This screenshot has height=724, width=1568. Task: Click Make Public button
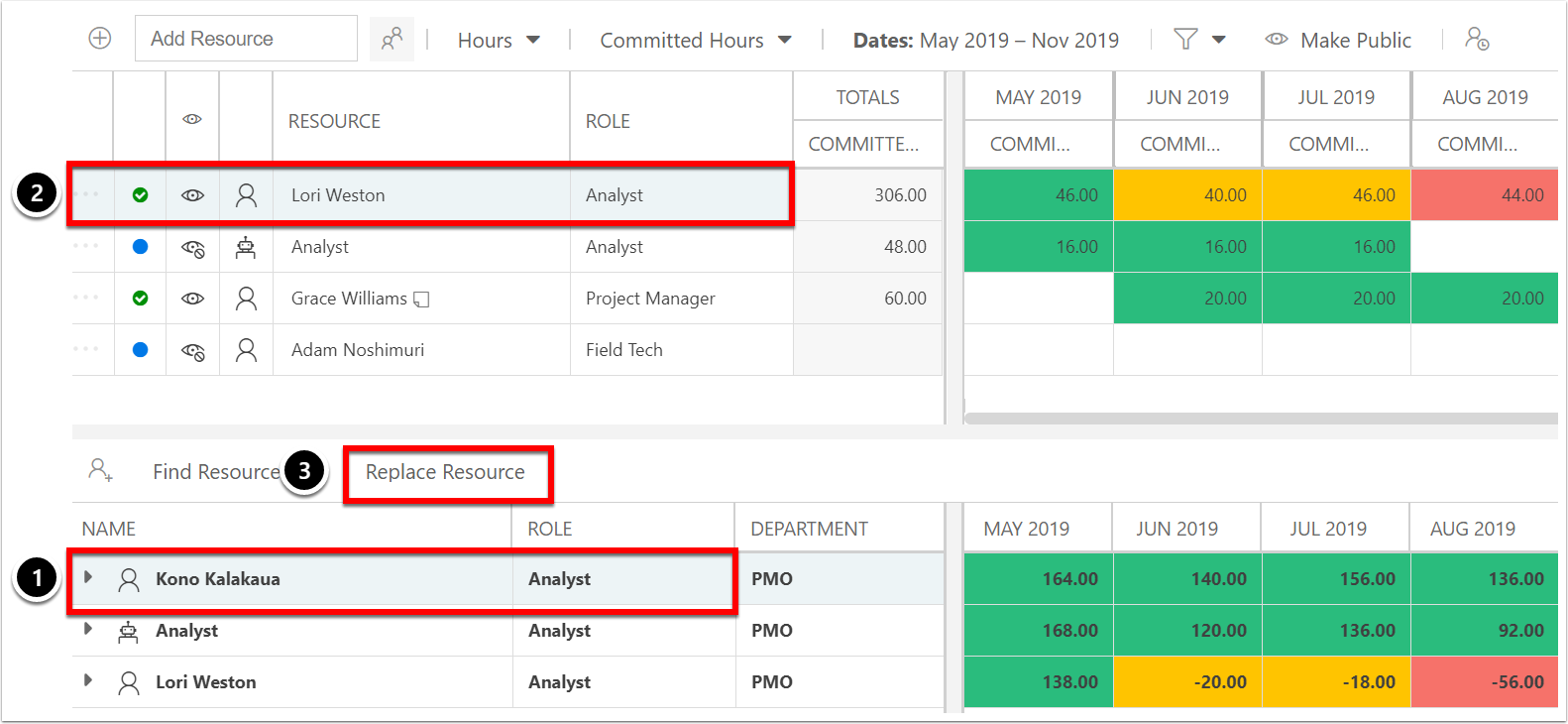pyautogui.click(x=1338, y=41)
